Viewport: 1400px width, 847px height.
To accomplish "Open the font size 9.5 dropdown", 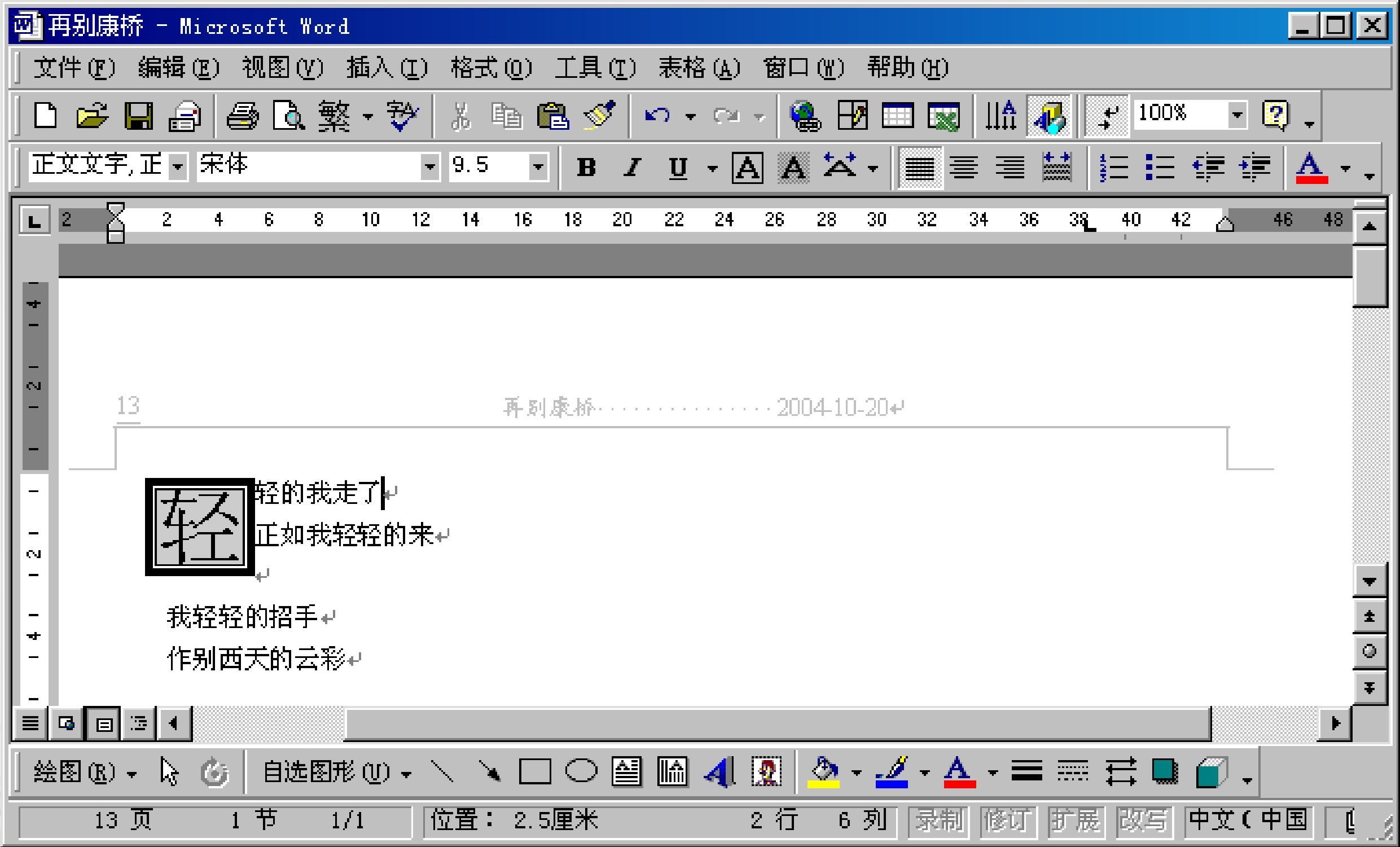I will (x=538, y=166).
